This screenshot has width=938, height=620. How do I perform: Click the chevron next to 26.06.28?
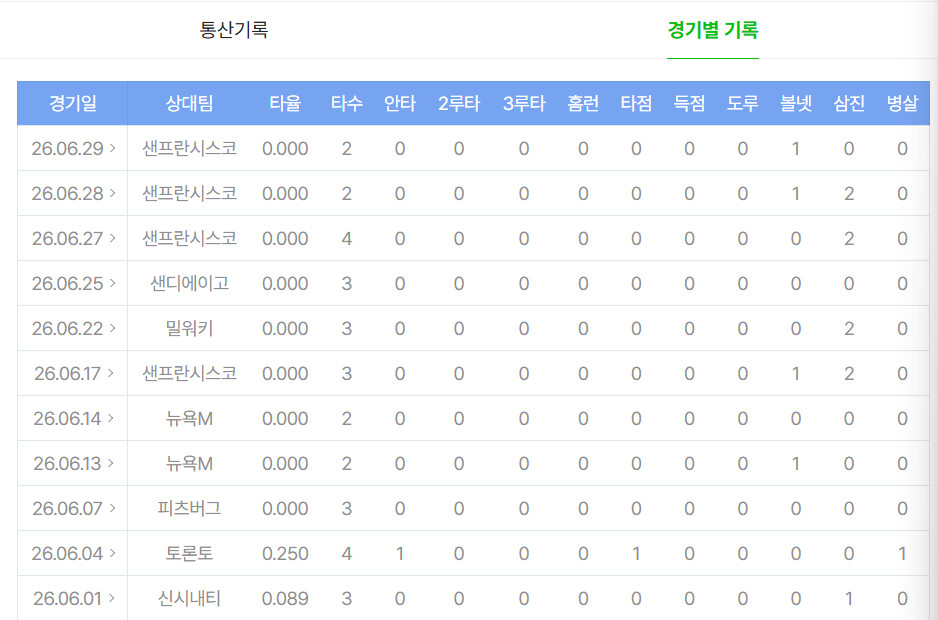pos(112,193)
